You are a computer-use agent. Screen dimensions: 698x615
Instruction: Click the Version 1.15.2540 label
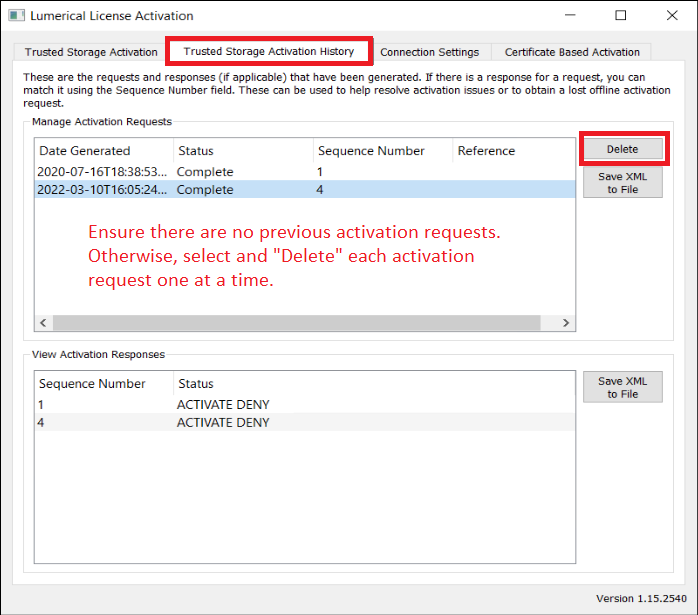pos(641,599)
